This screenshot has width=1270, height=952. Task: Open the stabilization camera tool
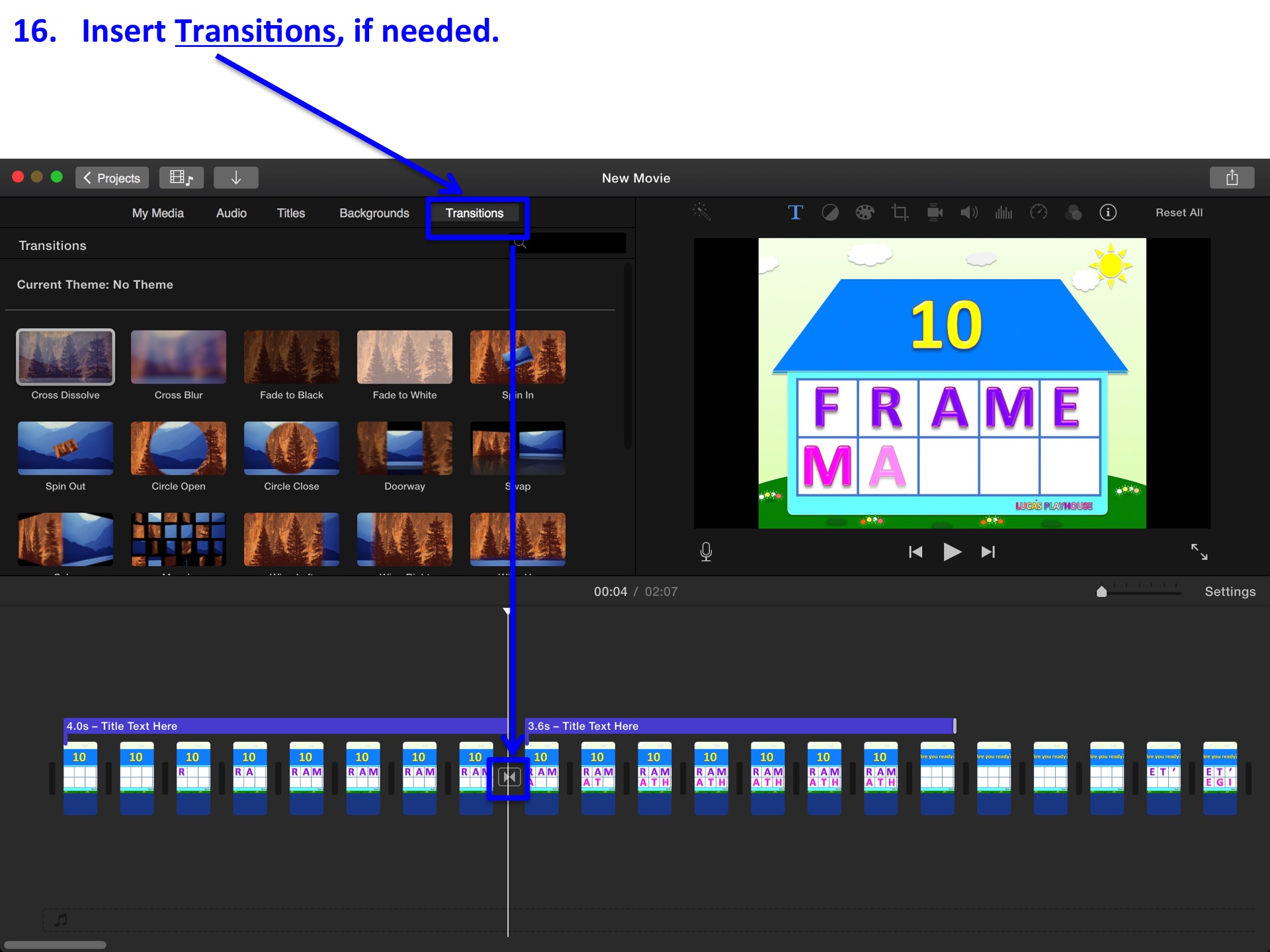pos(935,212)
